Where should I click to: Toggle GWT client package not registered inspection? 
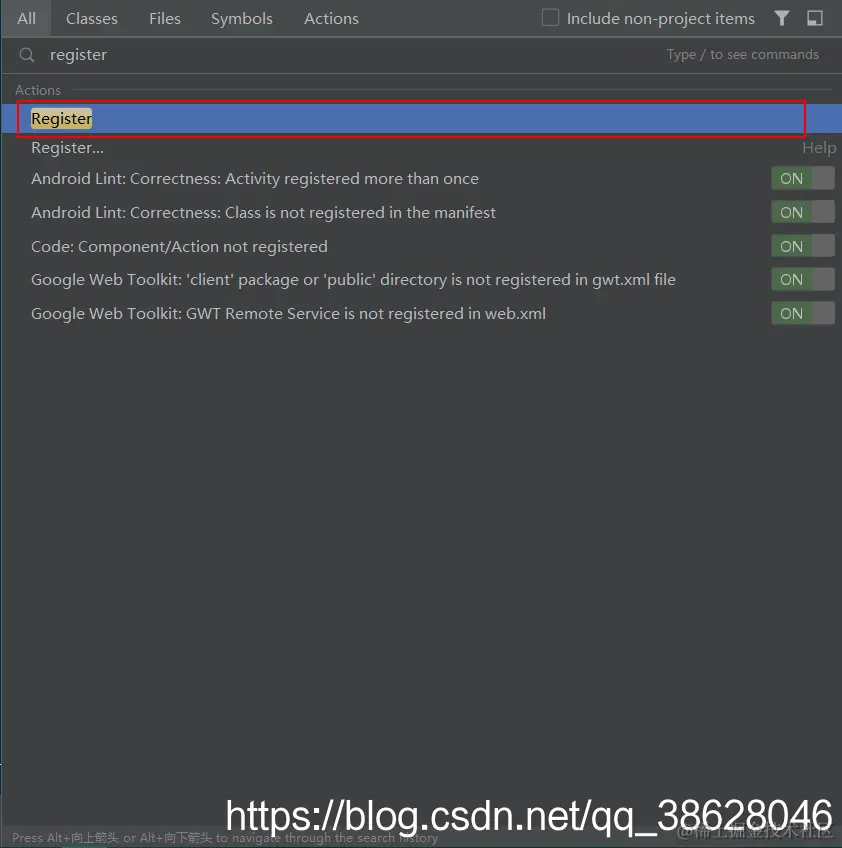[803, 280]
